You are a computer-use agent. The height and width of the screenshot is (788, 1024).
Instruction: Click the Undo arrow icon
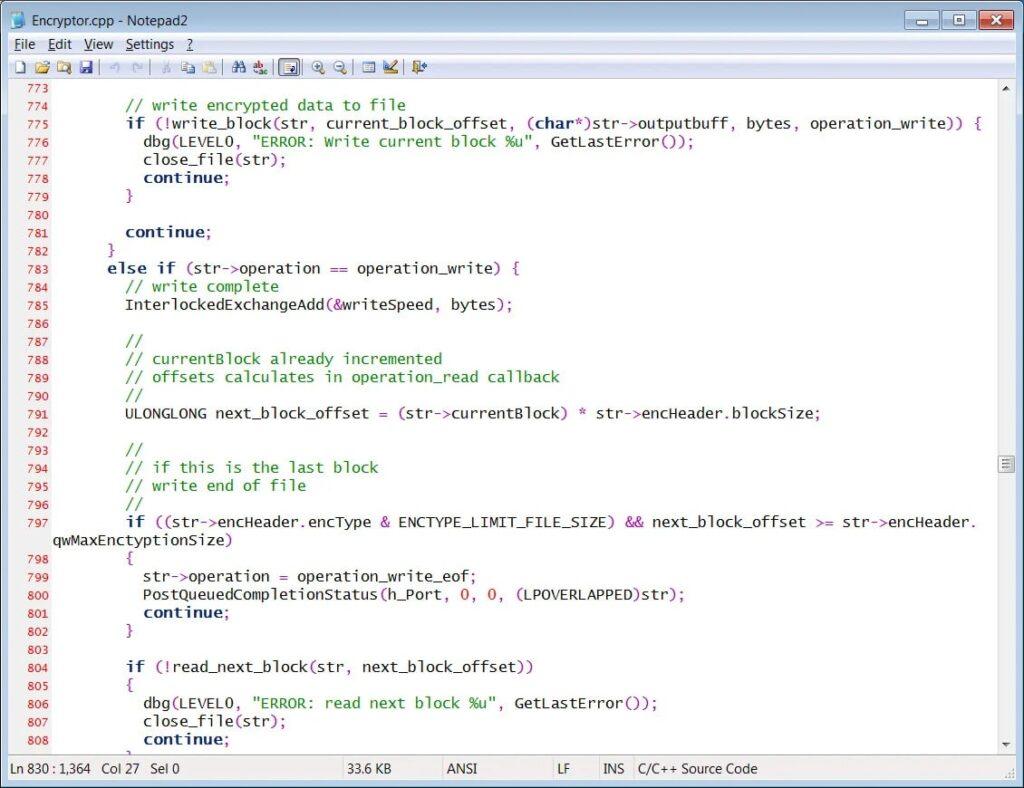(114, 67)
